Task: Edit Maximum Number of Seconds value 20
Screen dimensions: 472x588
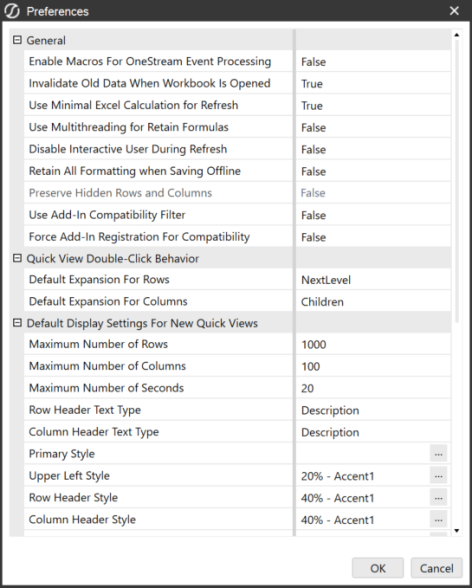Action: [373, 388]
